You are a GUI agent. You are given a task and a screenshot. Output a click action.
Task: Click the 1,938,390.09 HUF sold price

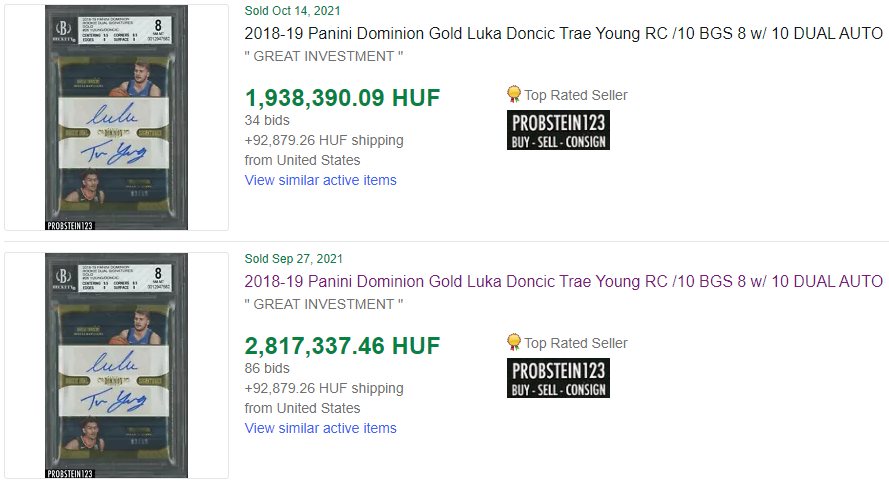coord(342,97)
